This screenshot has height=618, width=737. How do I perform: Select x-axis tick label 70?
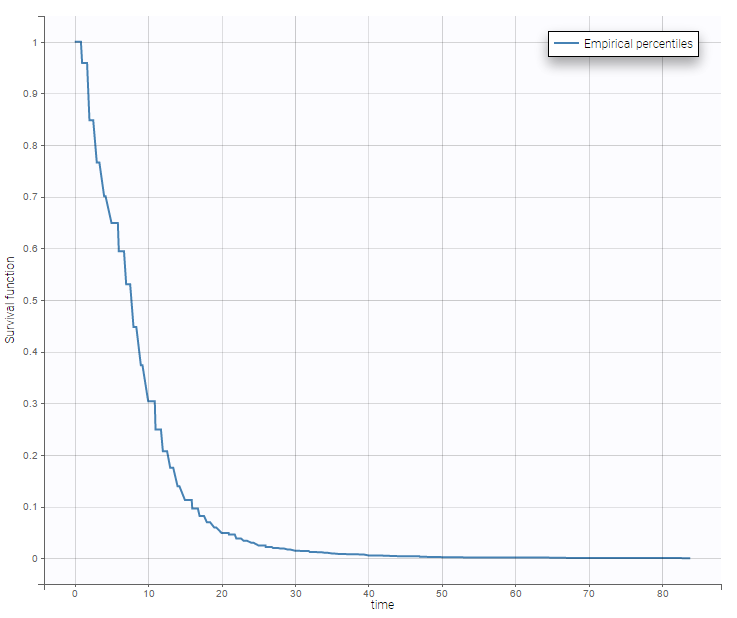coord(588,594)
